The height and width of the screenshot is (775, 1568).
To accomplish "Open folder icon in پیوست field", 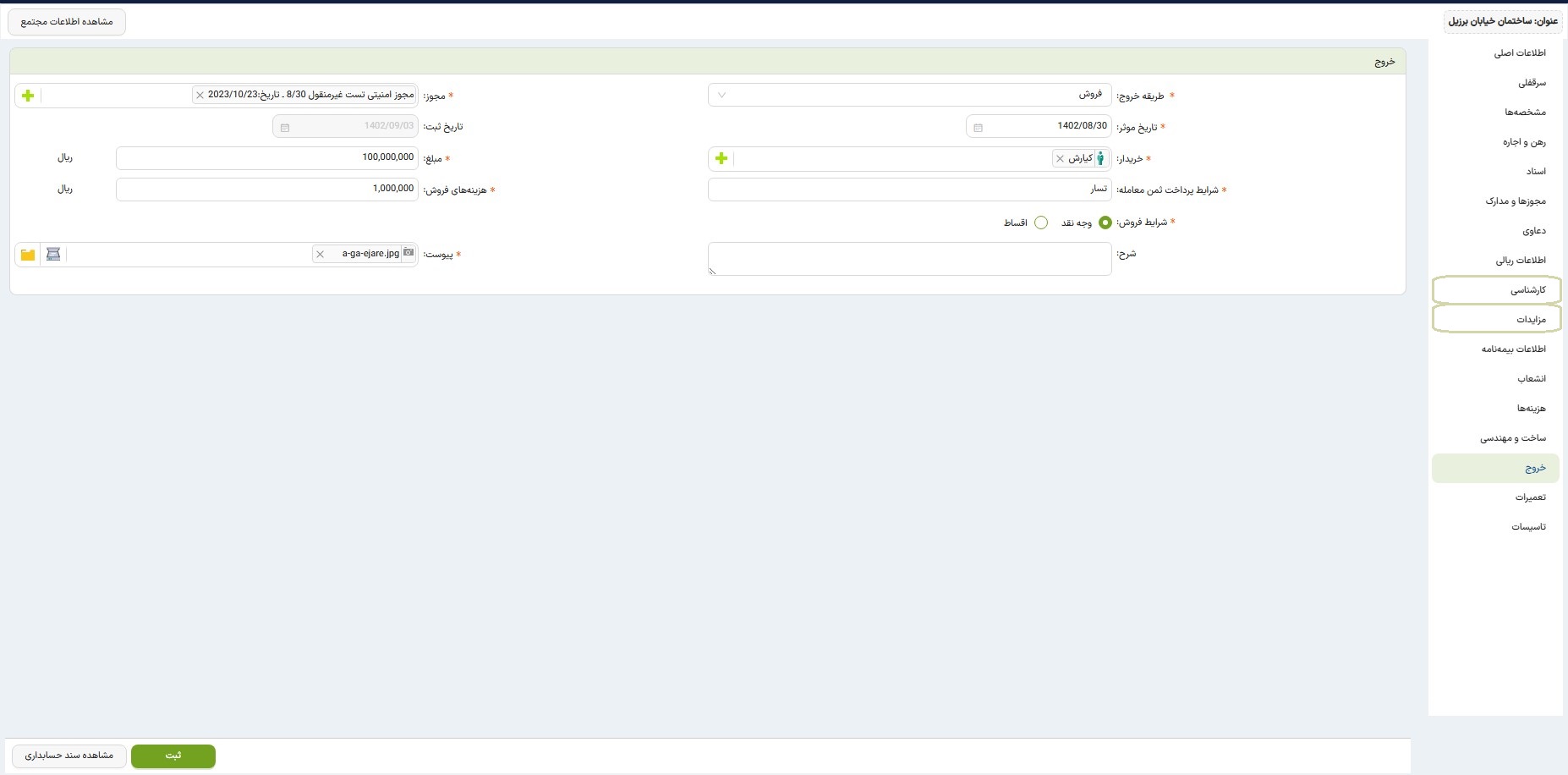I will point(28,255).
